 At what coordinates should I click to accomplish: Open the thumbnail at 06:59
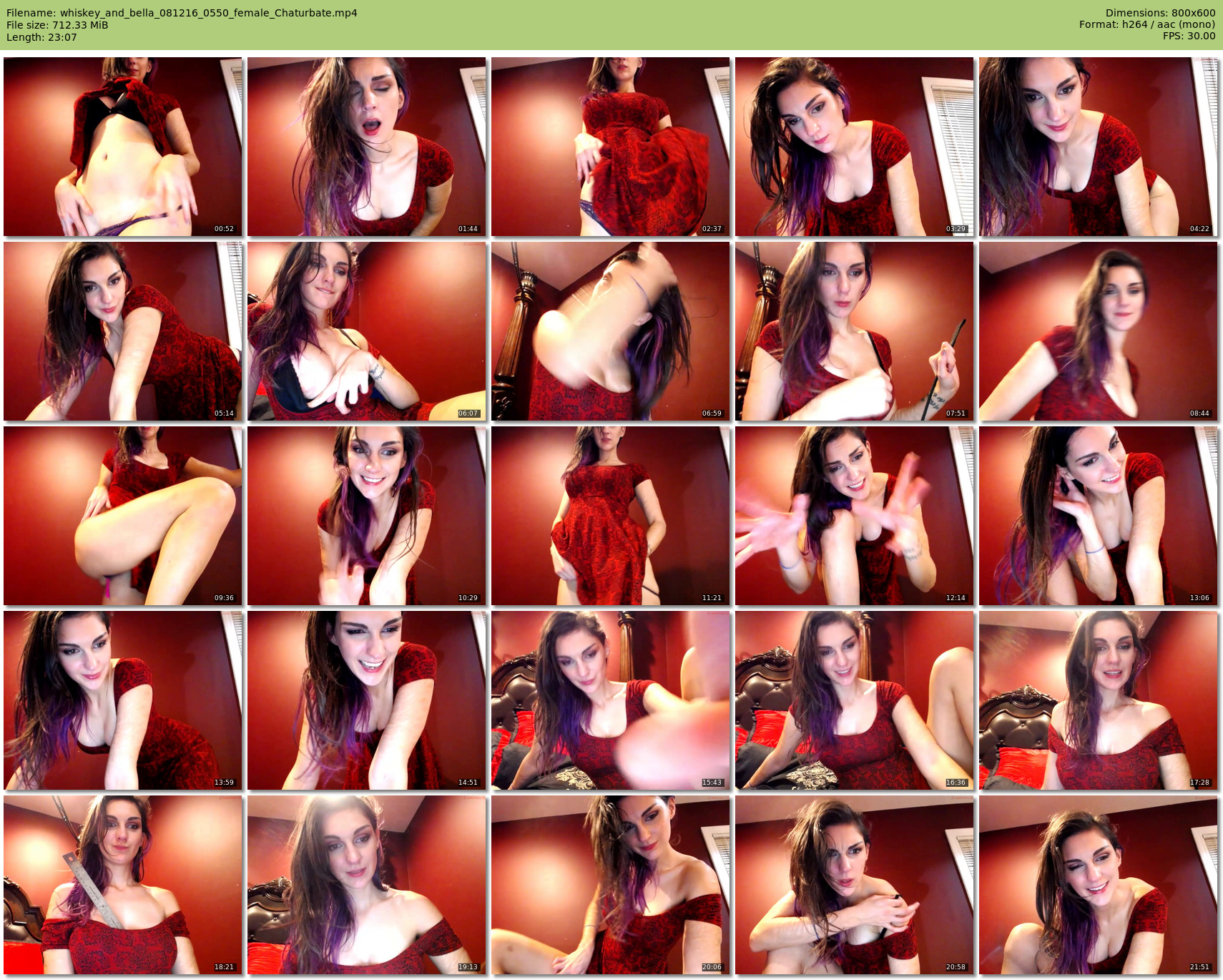coord(610,331)
